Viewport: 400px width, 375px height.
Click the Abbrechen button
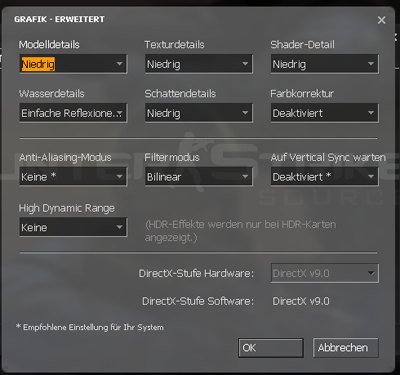coord(346,348)
